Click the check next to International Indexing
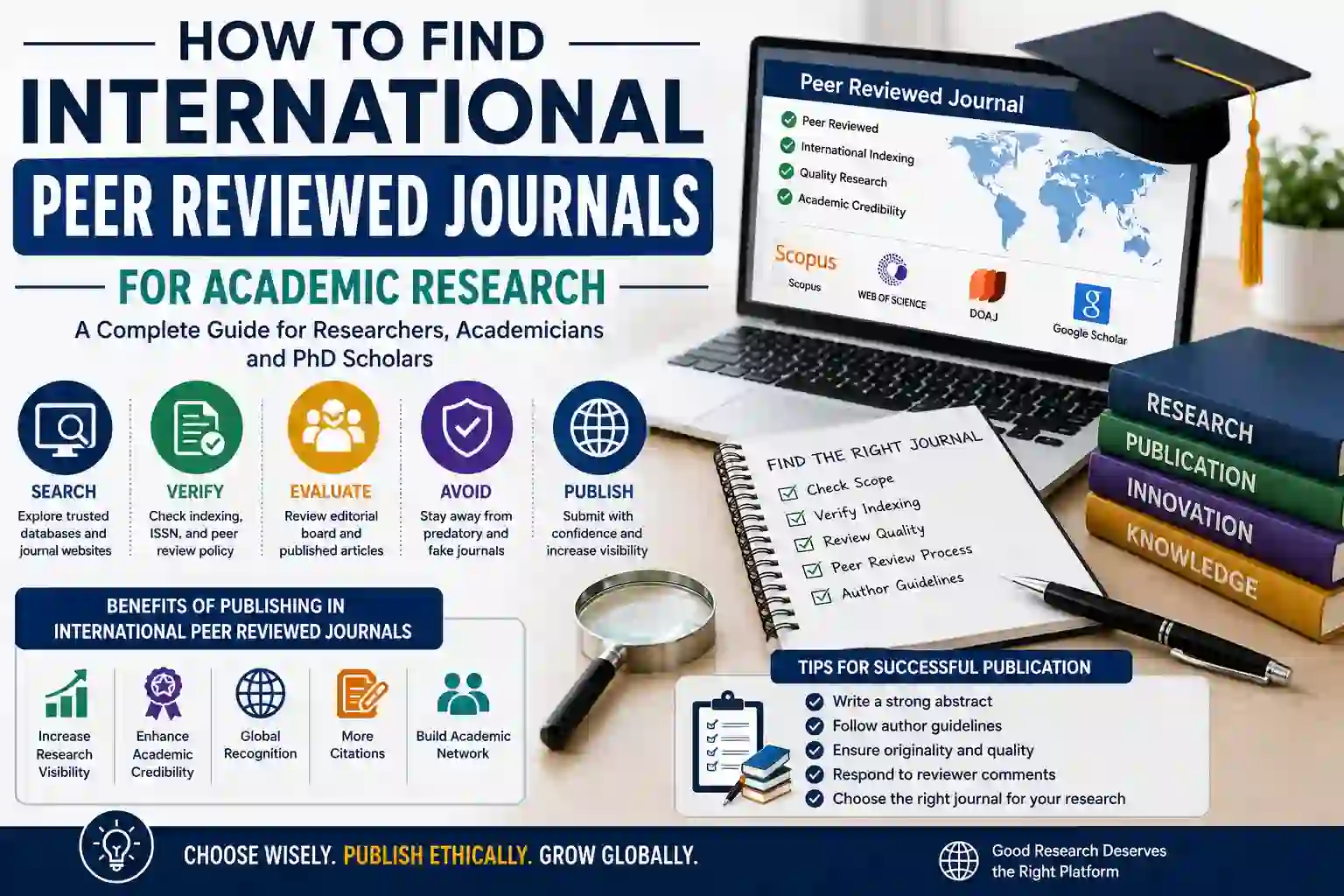Screen dimensions: 1344x896 [787, 145]
